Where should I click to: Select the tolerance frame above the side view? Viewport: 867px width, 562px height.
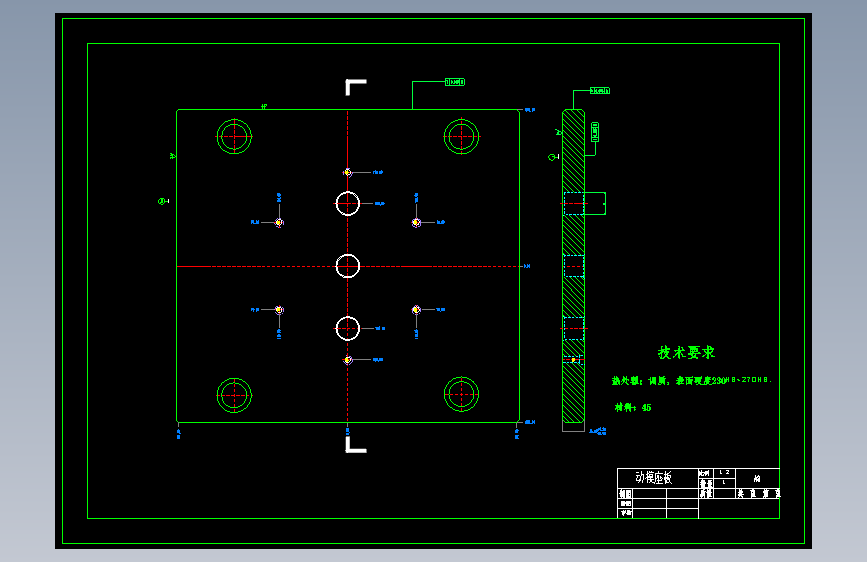[600, 91]
